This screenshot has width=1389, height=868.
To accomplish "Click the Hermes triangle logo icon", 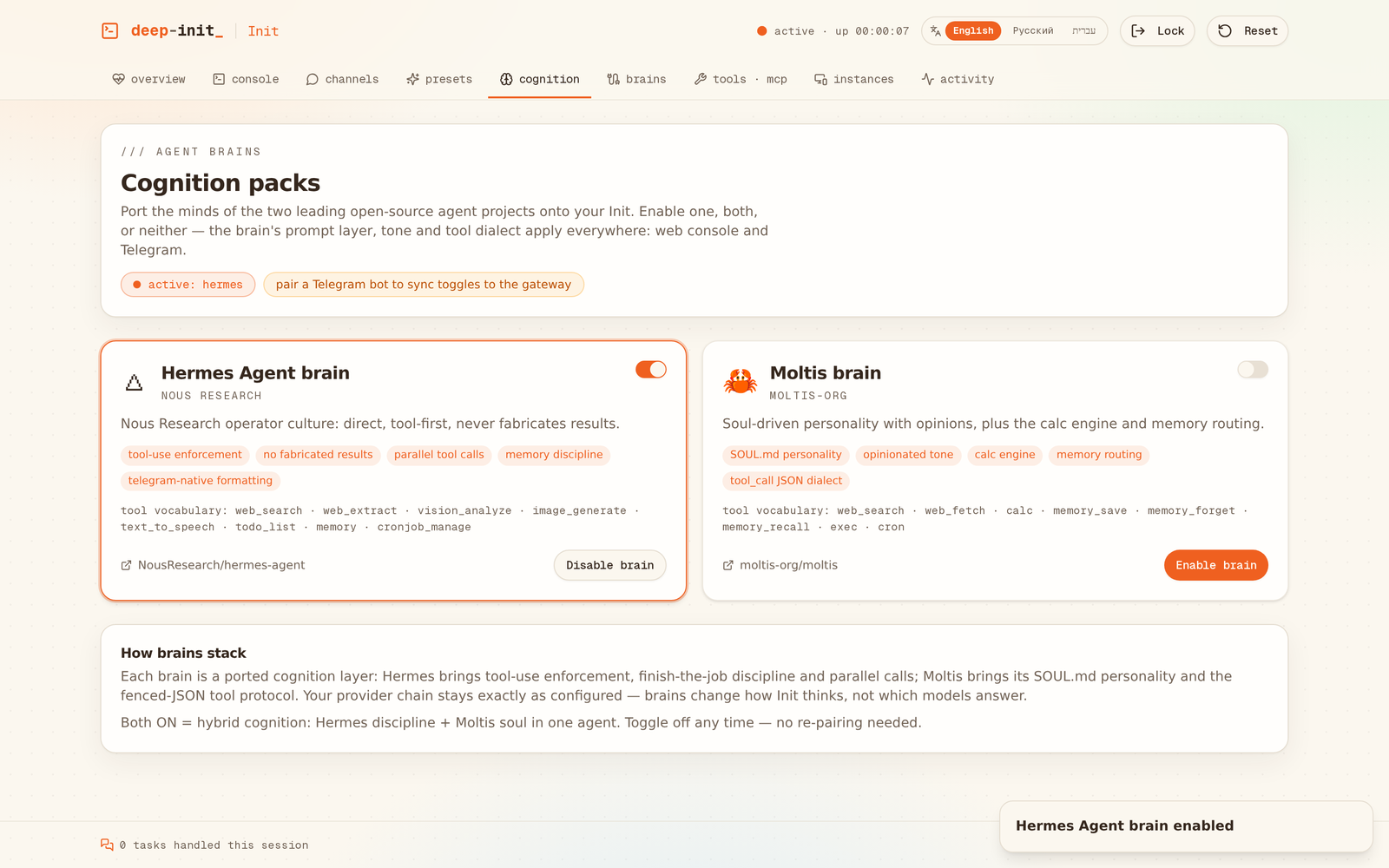I will 134,382.
